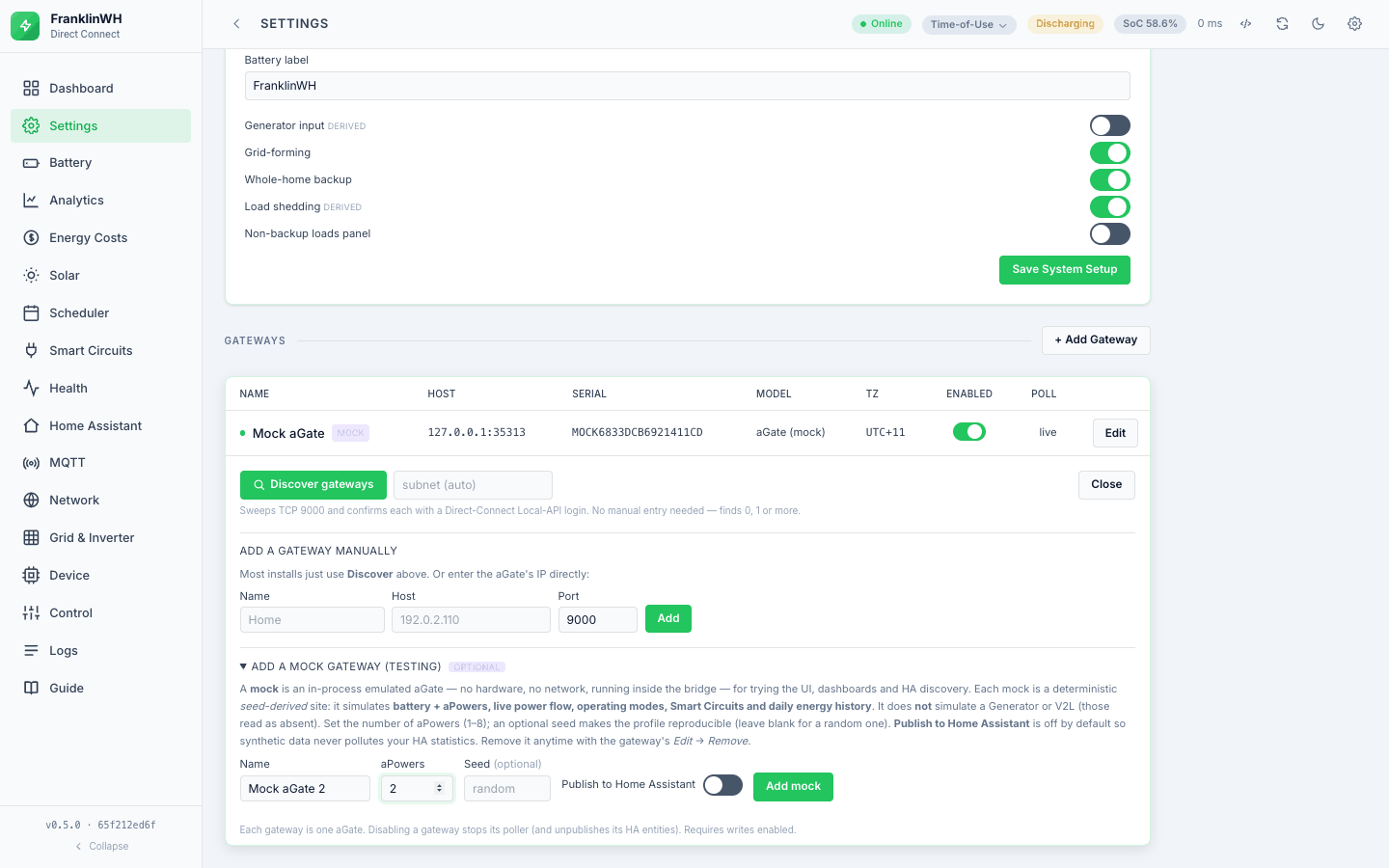The width and height of the screenshot is (1389, 868).
Task: Open the developer code icon
Action: (x=1246, y=24)
